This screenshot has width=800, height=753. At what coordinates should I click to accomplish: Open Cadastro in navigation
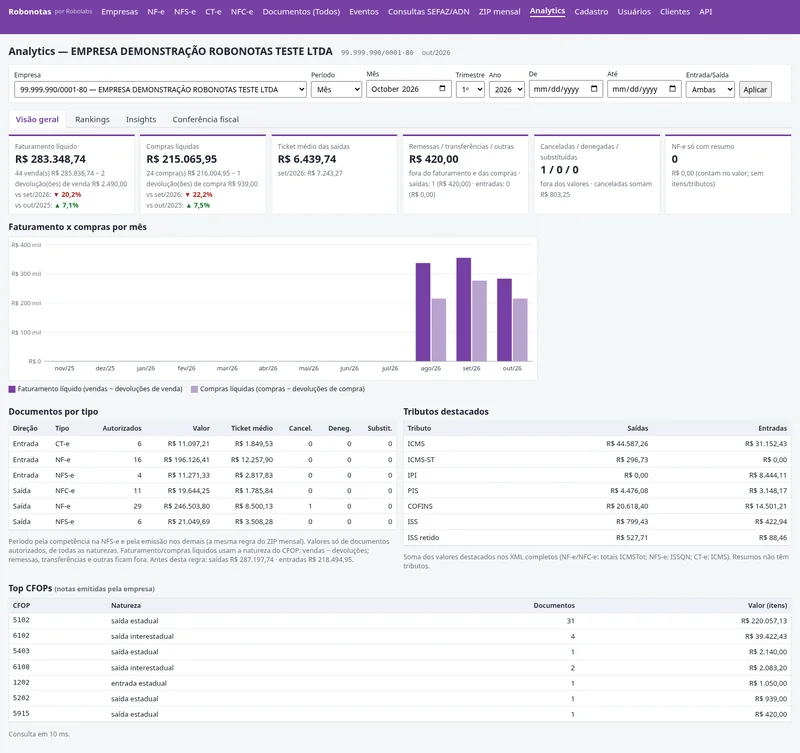tap(591, 12)
